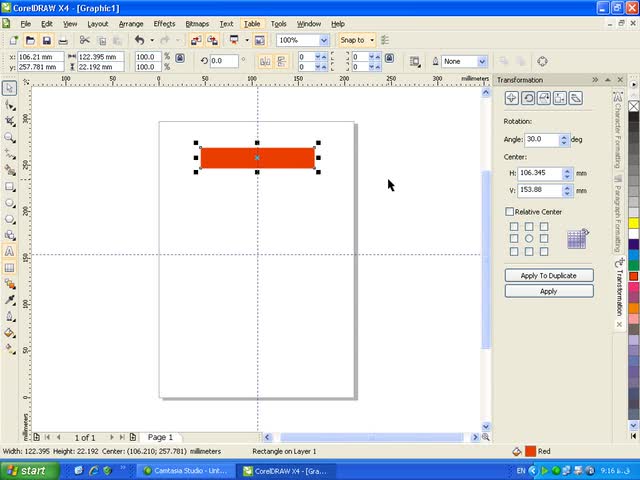640x480 pixels.
Task: Open the application launcher dropdown arrow
Action: pyautogui.click(x=247, y=40)
